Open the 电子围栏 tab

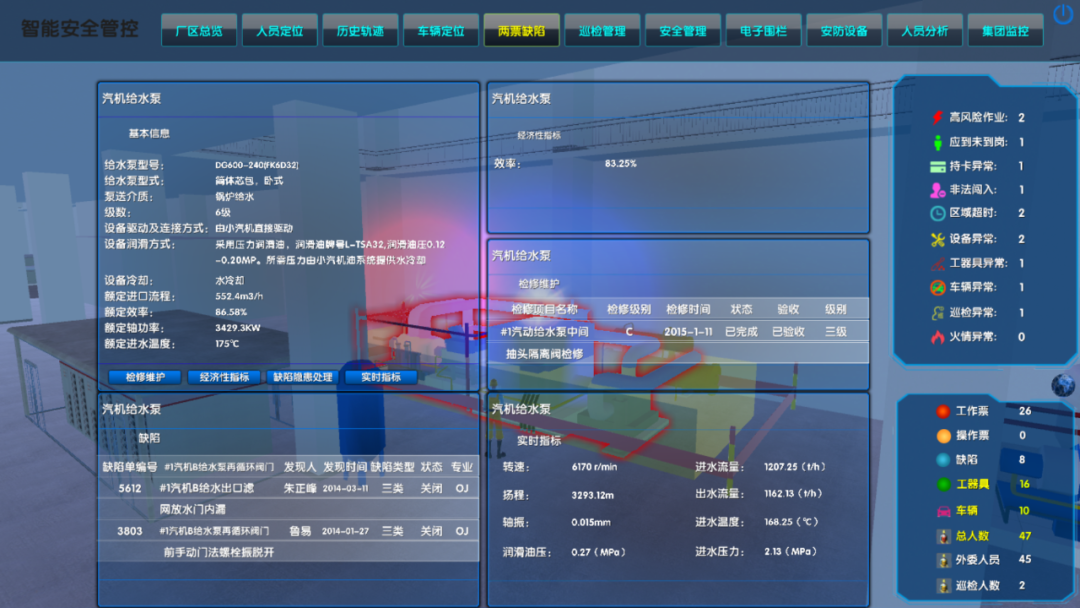(762, 31)
